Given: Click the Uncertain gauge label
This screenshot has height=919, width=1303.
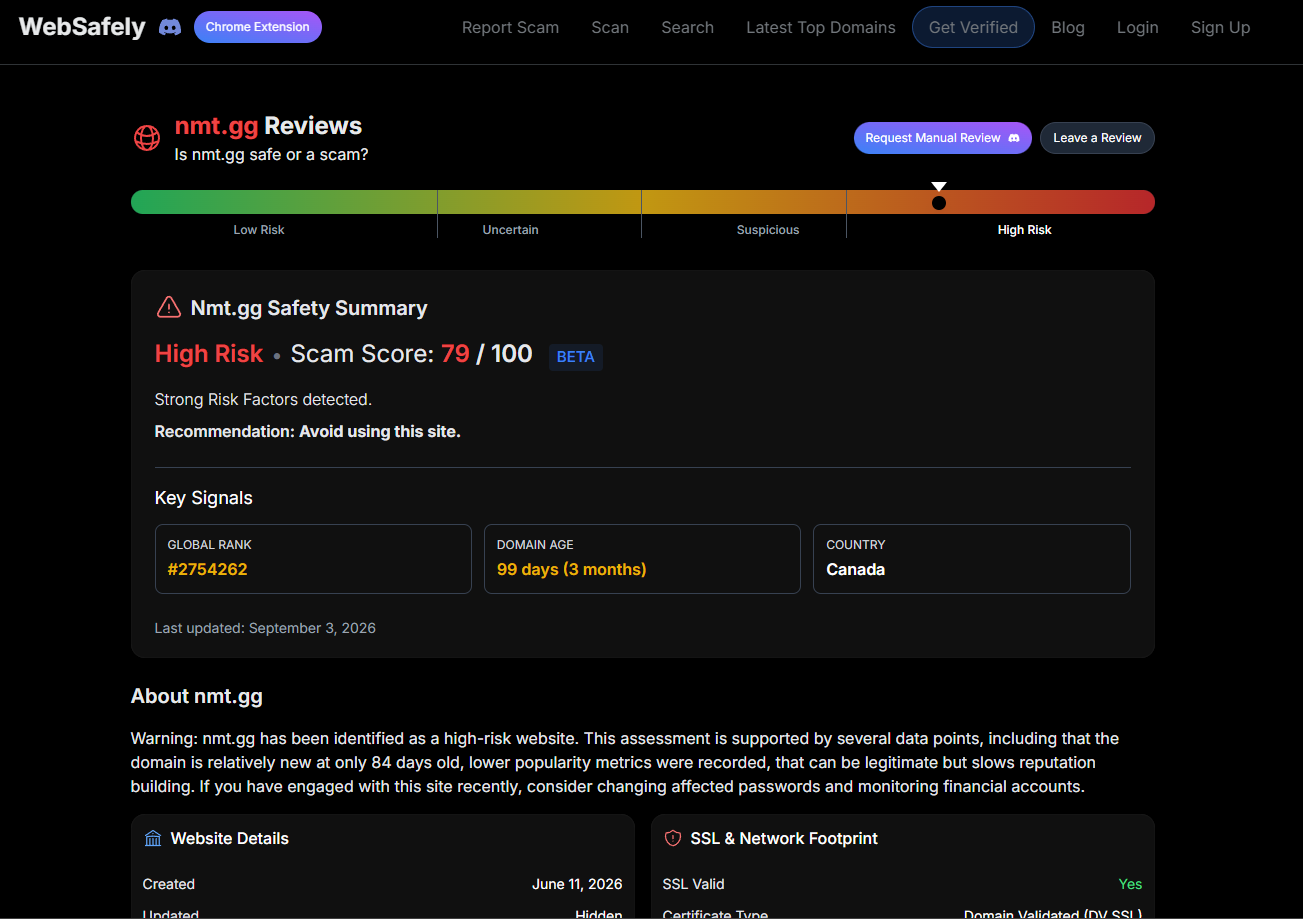Looking at the screenshot, I should 510,230.
